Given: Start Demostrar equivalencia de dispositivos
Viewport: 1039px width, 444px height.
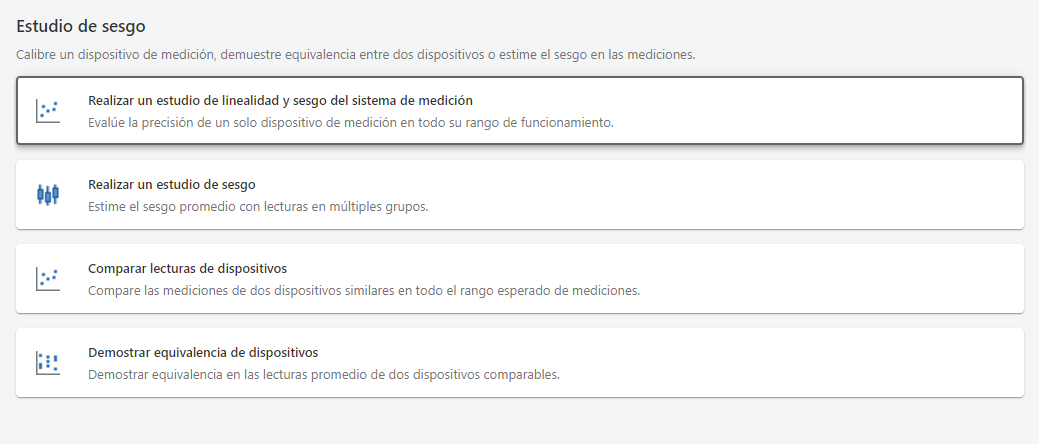Looking at the screenshot, I should (203, 352).
